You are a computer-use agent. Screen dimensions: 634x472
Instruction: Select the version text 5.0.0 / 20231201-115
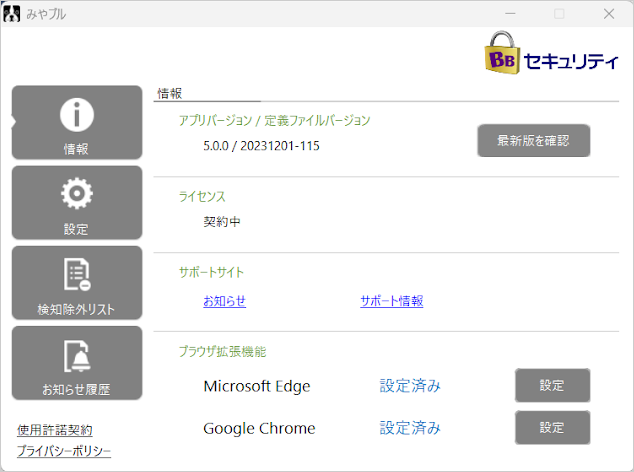pos(261,146)
